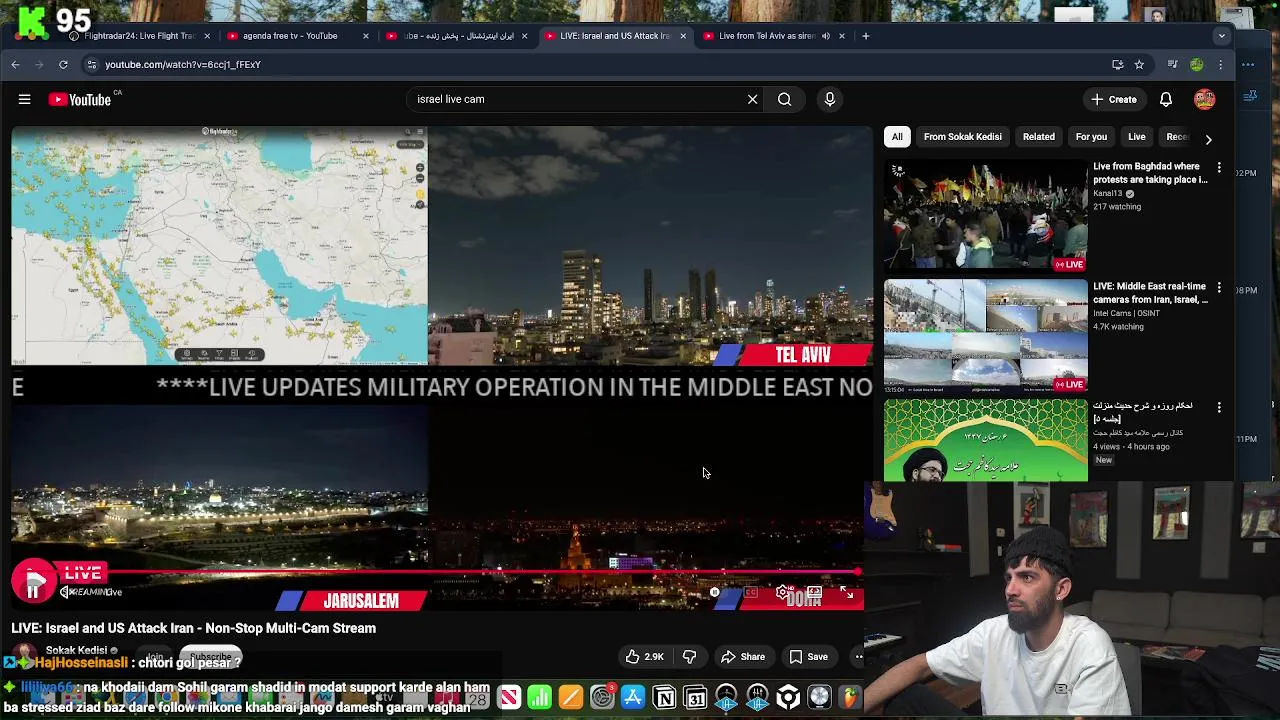Start voice search with the microphone
The image size is (1280, 720).
coord(829,99)
